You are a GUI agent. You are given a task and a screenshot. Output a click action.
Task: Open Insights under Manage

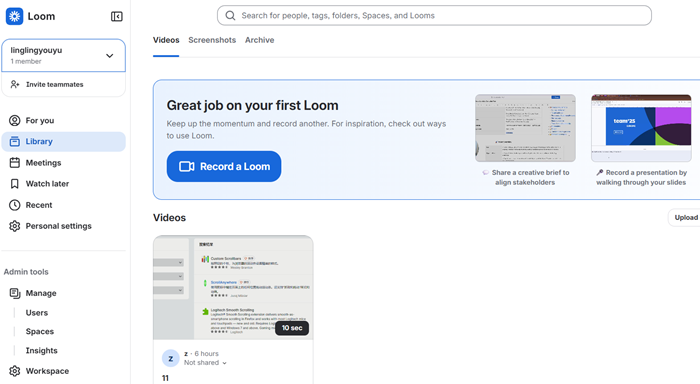42,351
